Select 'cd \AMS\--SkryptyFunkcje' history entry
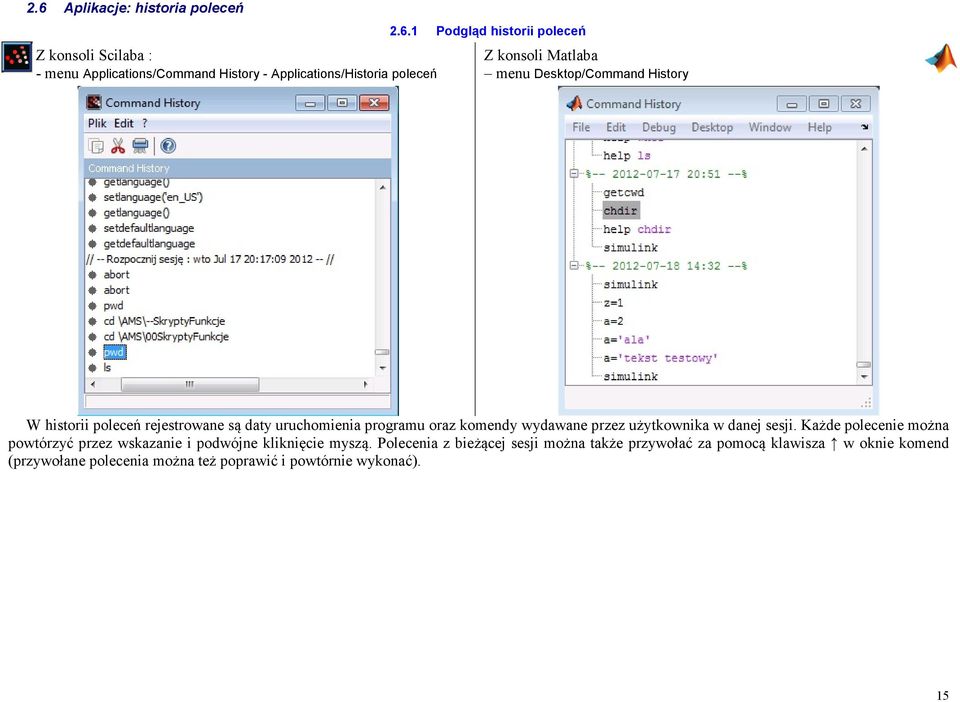The width and height of the screenshot is (960, 702). 164,321
